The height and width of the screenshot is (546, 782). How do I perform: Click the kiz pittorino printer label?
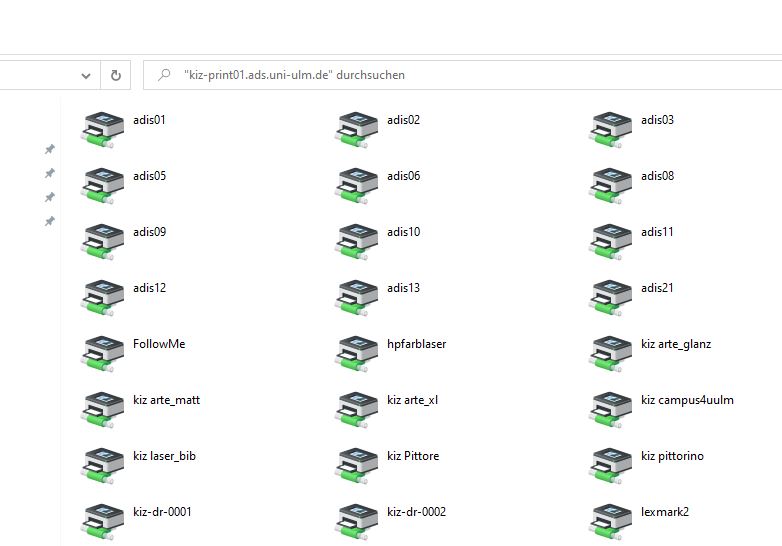tap(672, 456)
